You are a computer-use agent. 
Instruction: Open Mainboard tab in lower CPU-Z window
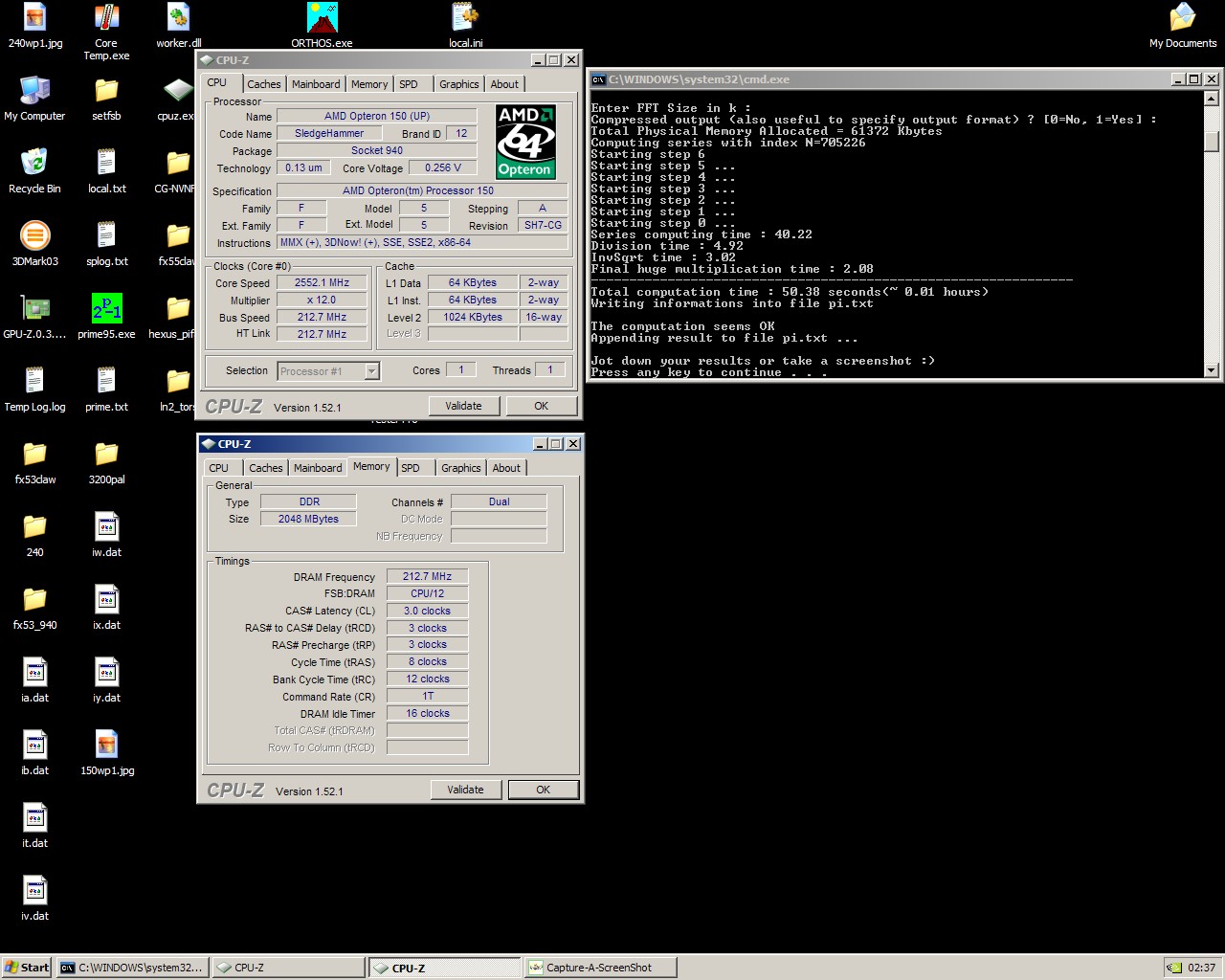click(318, 468)
